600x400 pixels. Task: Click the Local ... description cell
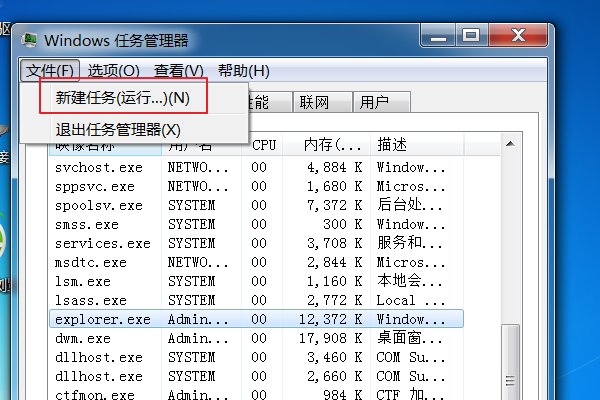pos(411,300)
